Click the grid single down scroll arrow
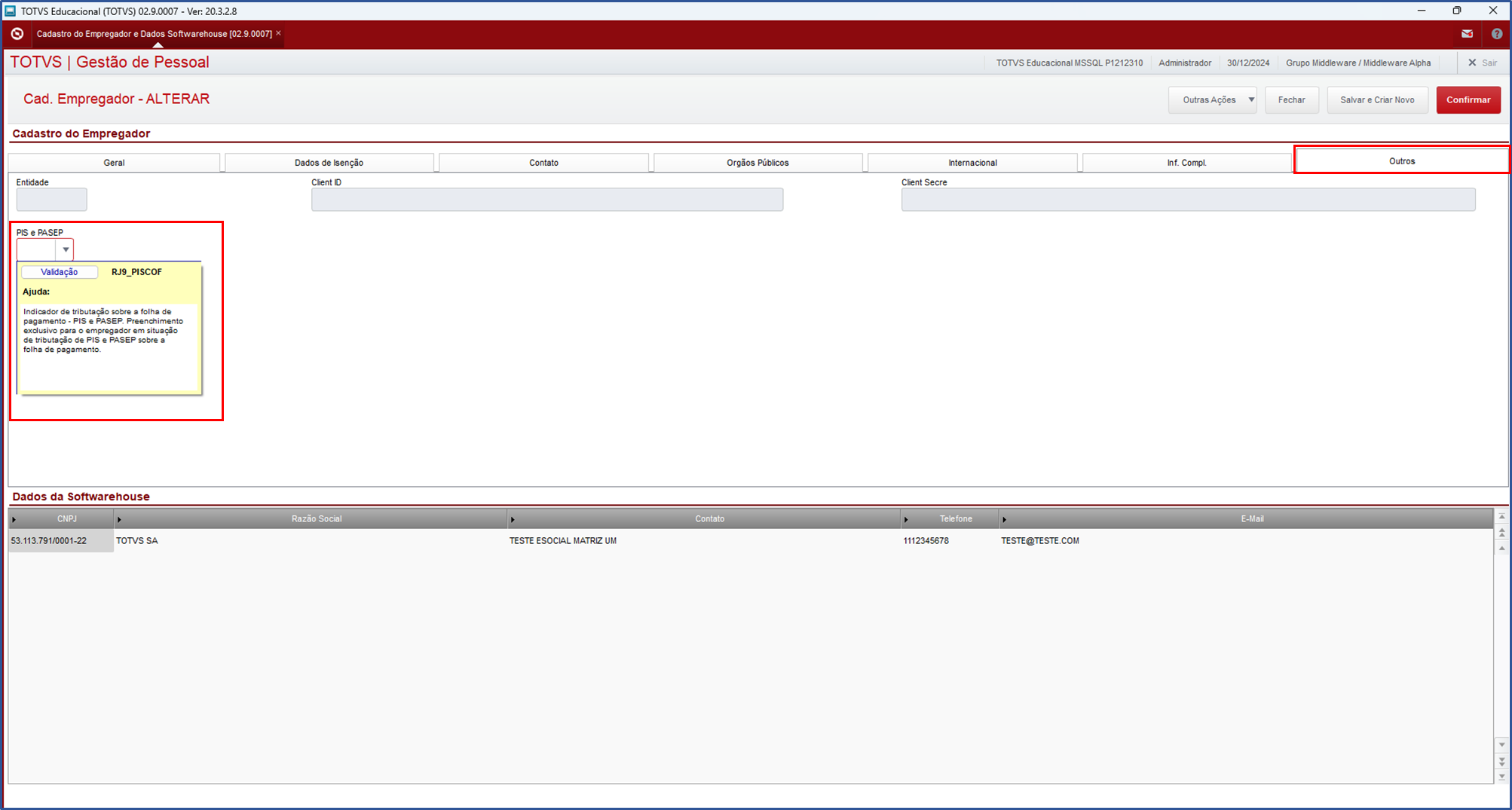 point(1501,744)
